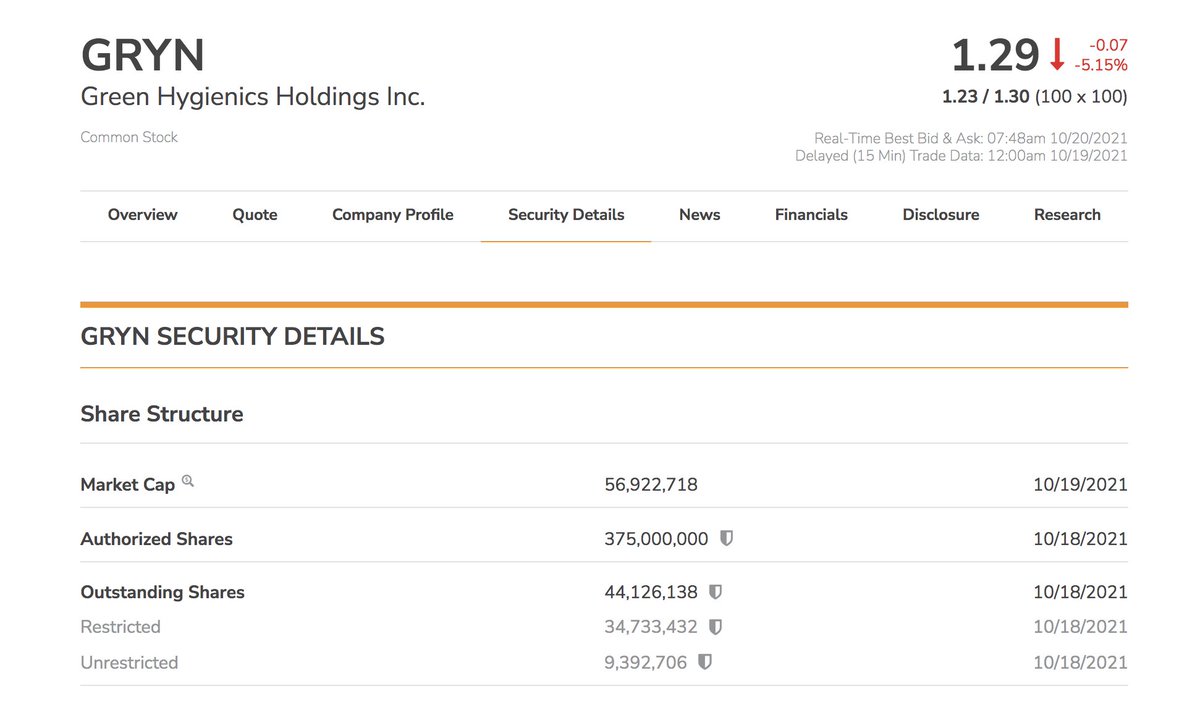Click the restricted shares value 34,733,432
Viewport: 1200px width, 707px height.
click(651, 627)
